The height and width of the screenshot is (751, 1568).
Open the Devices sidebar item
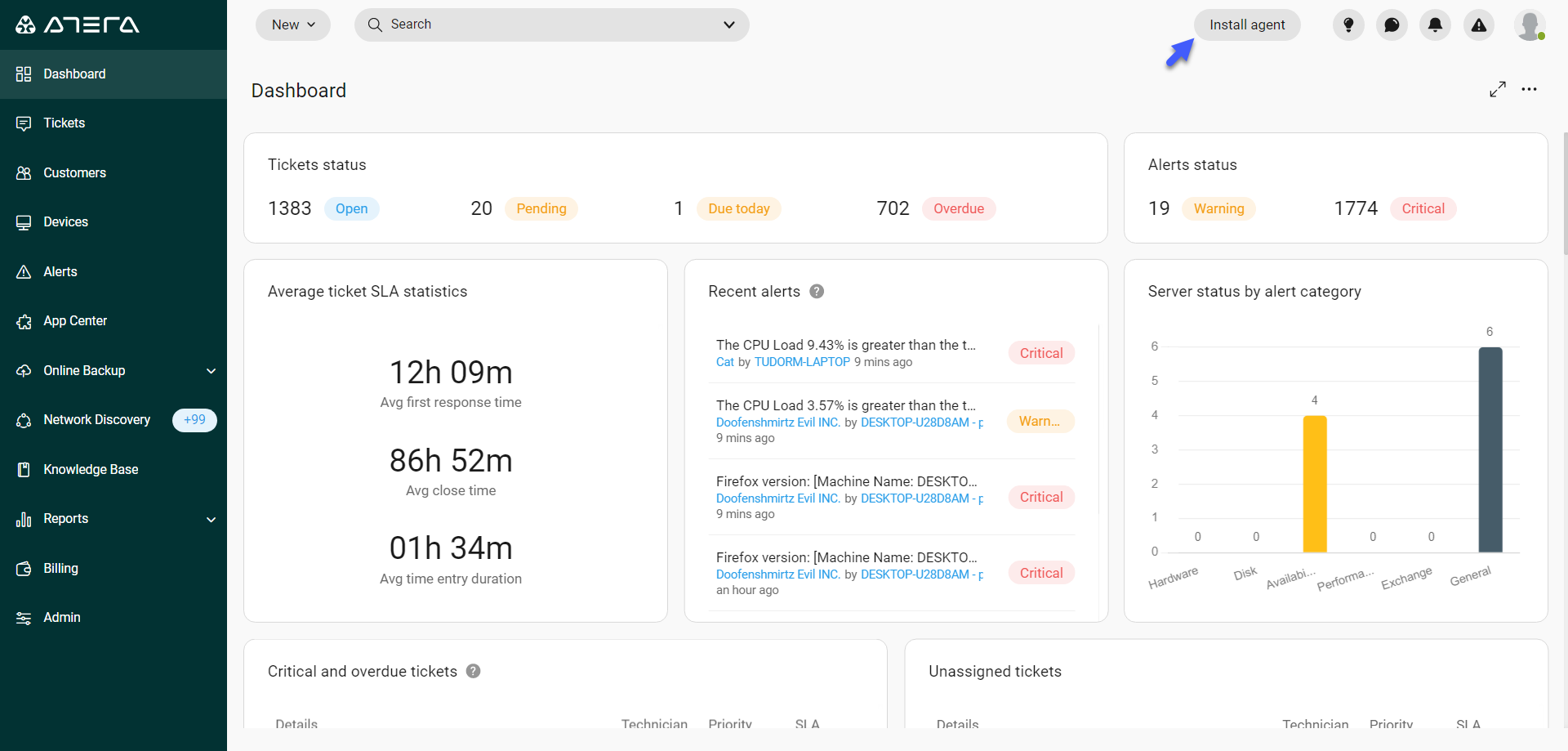[65, 222]
